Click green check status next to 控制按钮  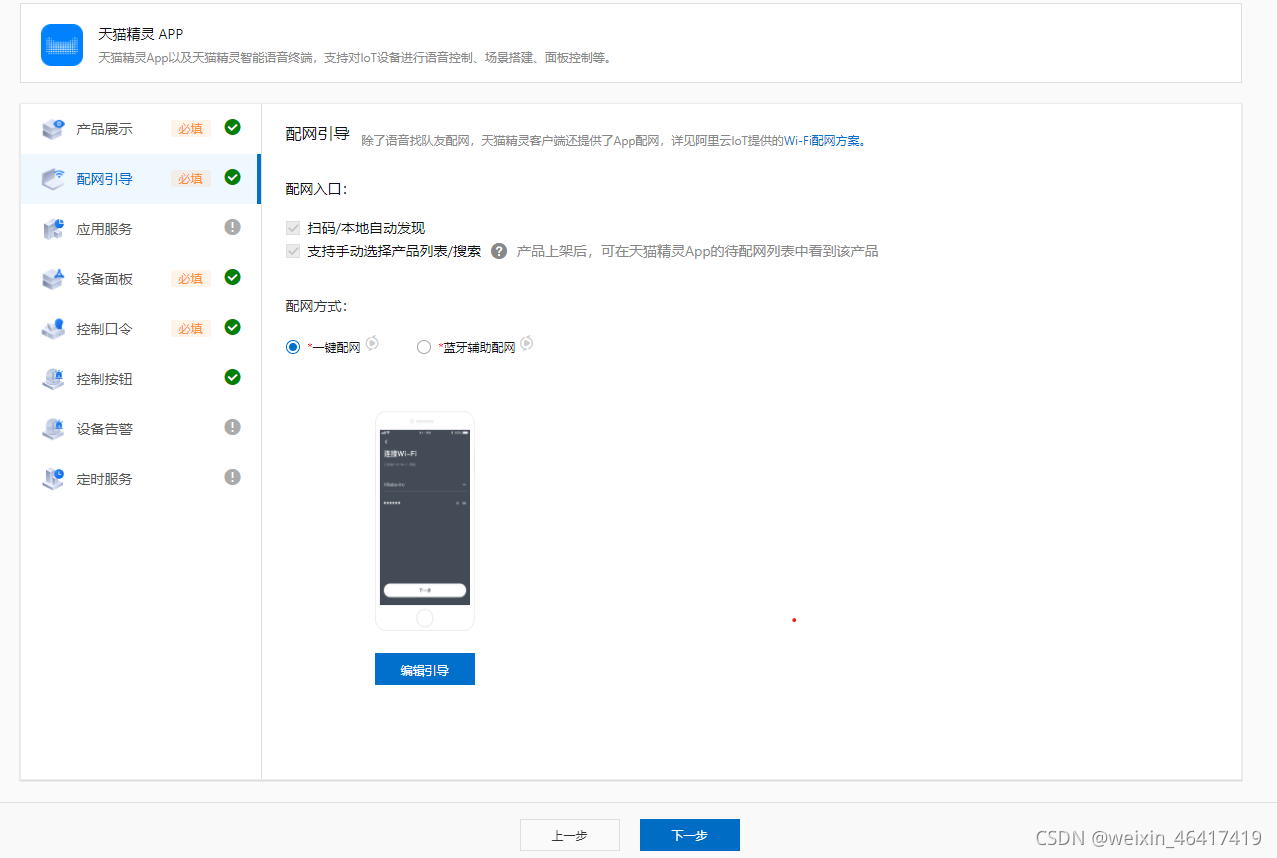(x=233, y=377)
